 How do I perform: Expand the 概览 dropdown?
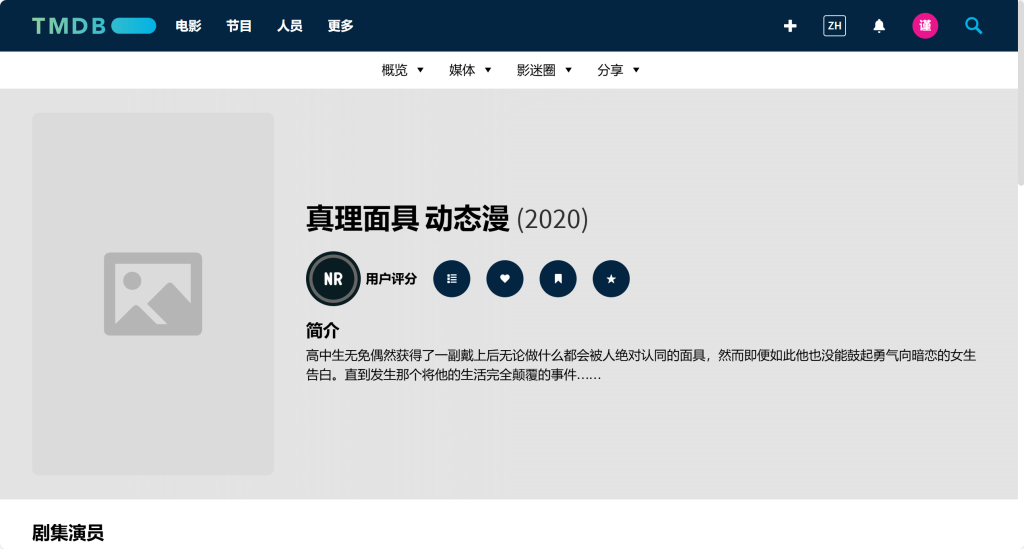403,70
